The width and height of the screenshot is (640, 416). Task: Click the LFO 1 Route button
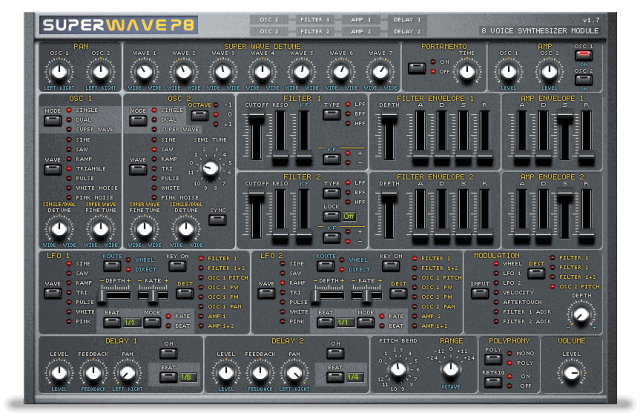(x=112, y=266)
